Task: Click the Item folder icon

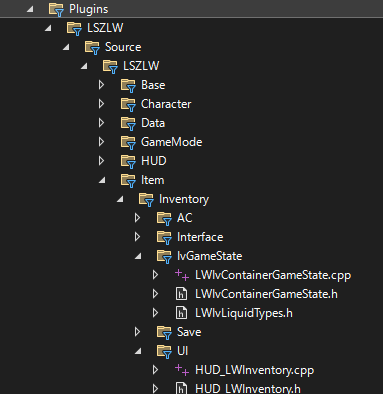Action: (128, 180)
